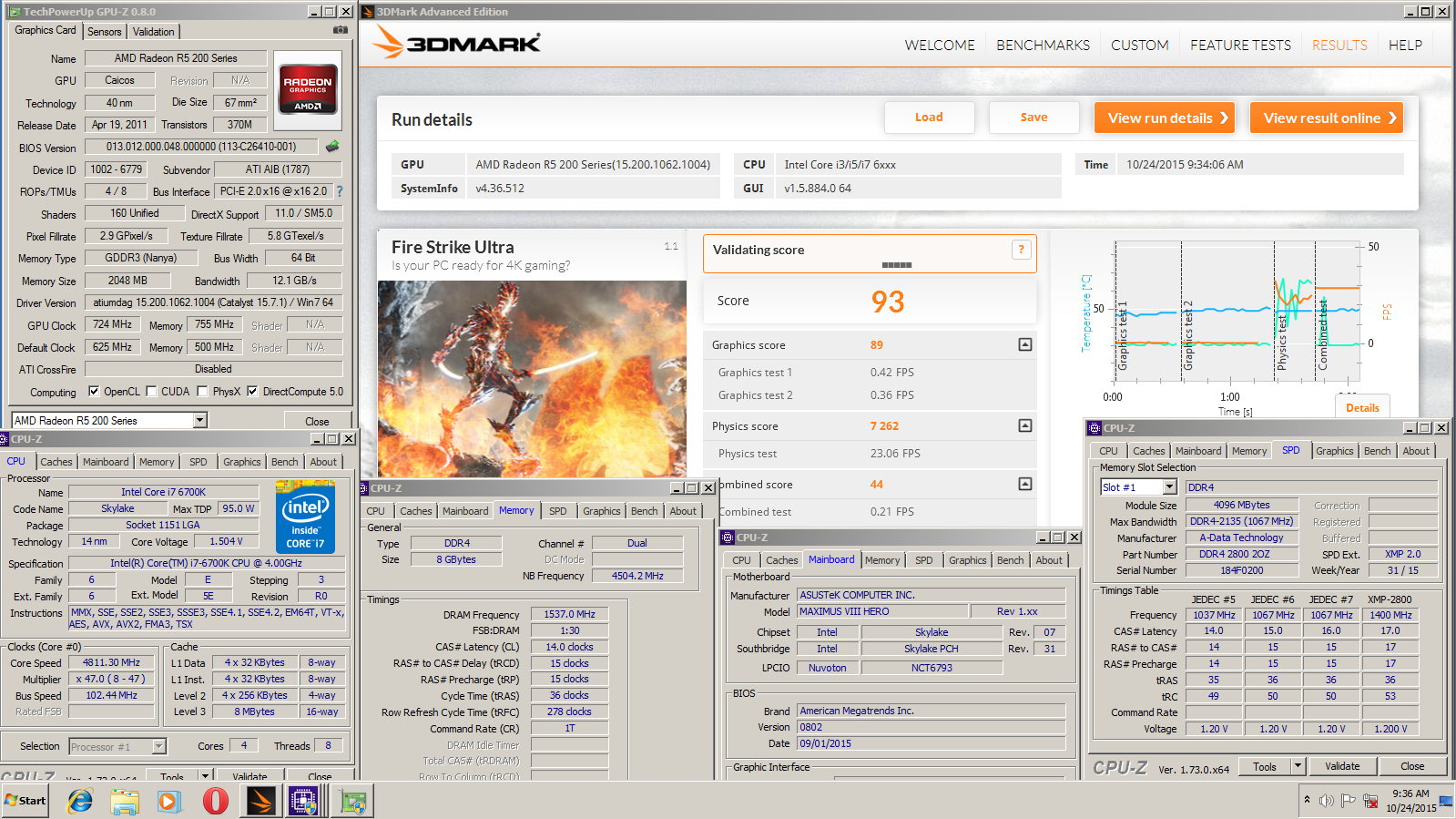Toggle the CUDA checkbox in GPU-Z
The width and height of the screenshot is (1456, 819).
(x=151, y=392)
